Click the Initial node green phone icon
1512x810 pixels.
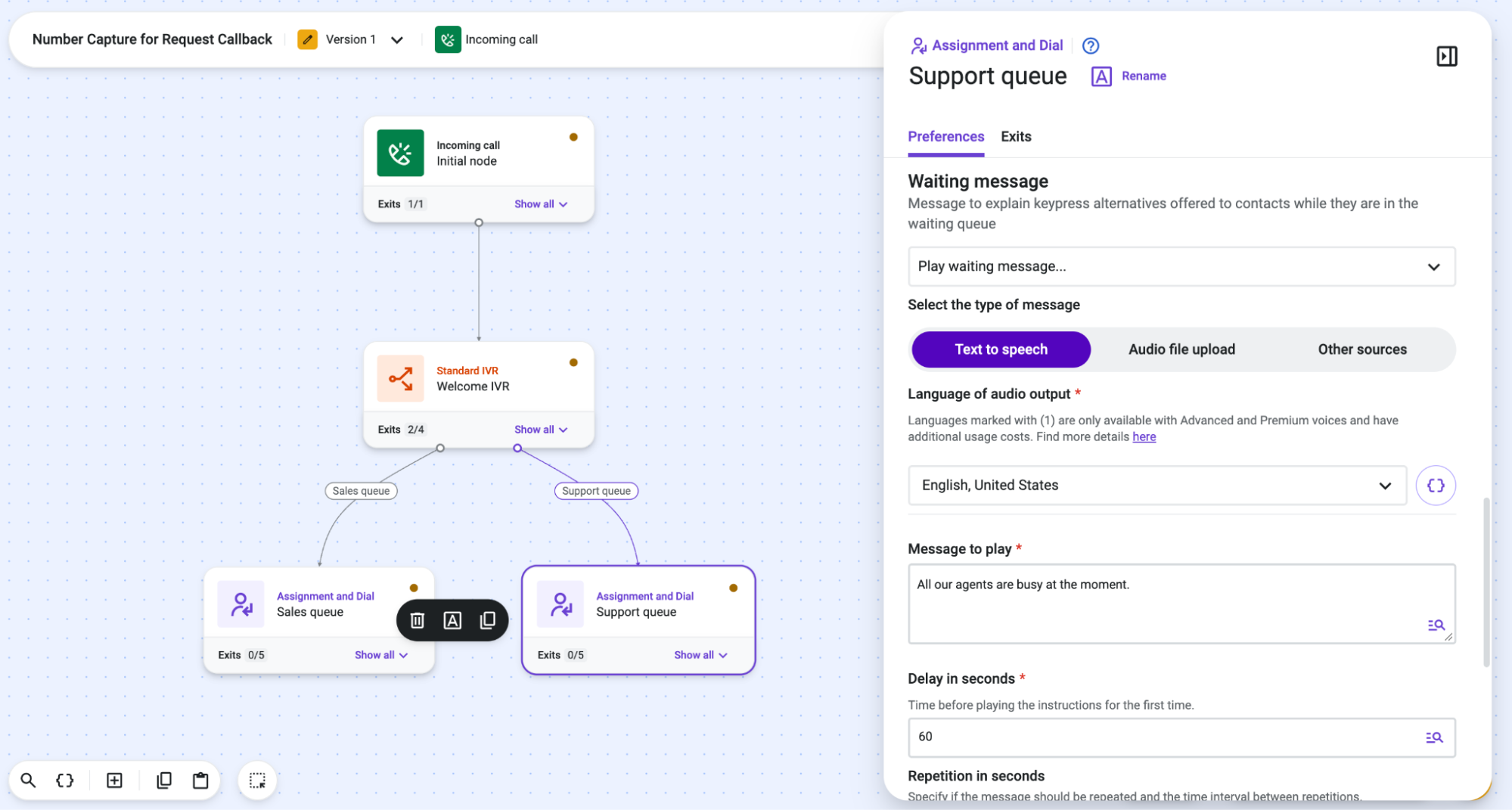400,153
